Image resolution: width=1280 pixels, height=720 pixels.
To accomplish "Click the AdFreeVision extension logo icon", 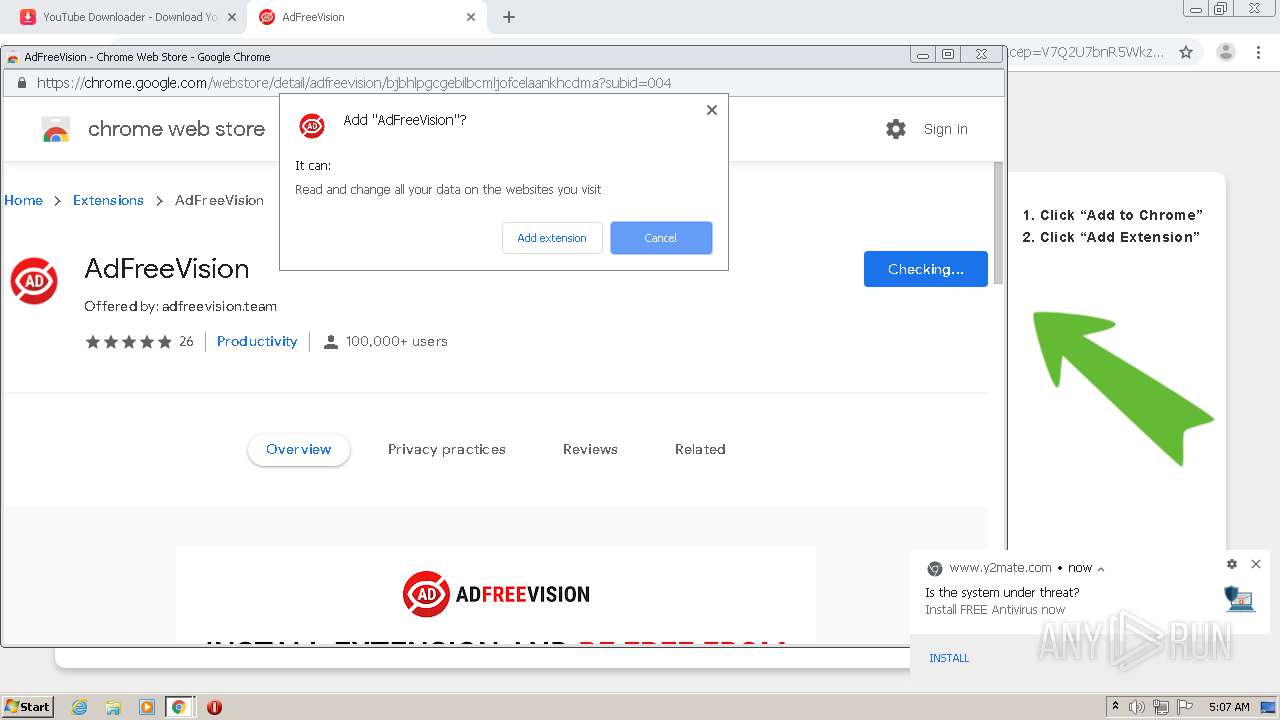I will point(34,280).
